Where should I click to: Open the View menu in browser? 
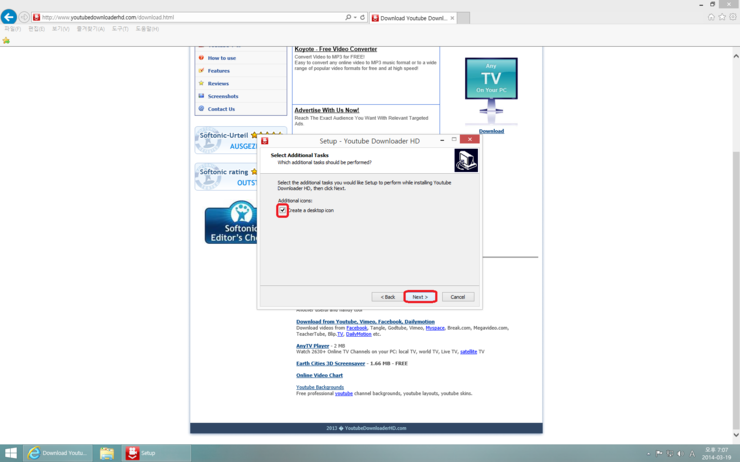click(60, 29)
